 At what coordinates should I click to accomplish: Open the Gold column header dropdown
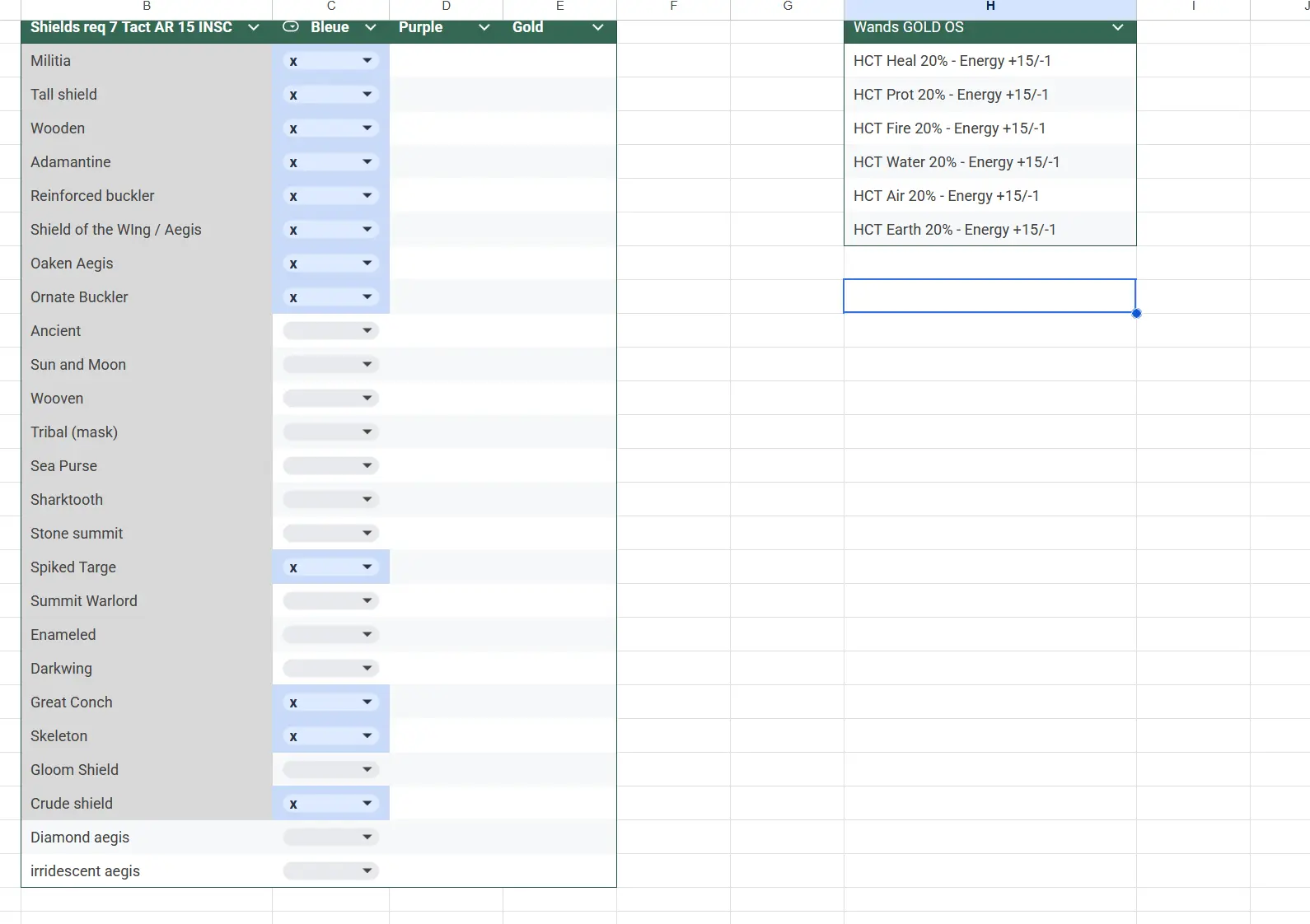tap(598, 27)
